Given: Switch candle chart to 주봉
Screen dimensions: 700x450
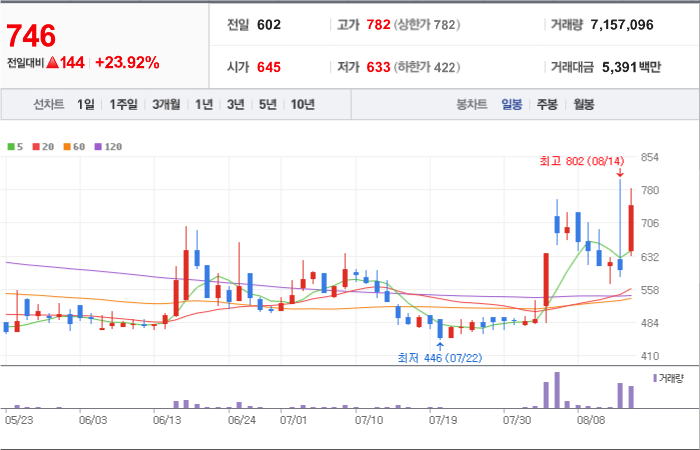Looking at the screenshot, I should (x=547, y=105).
